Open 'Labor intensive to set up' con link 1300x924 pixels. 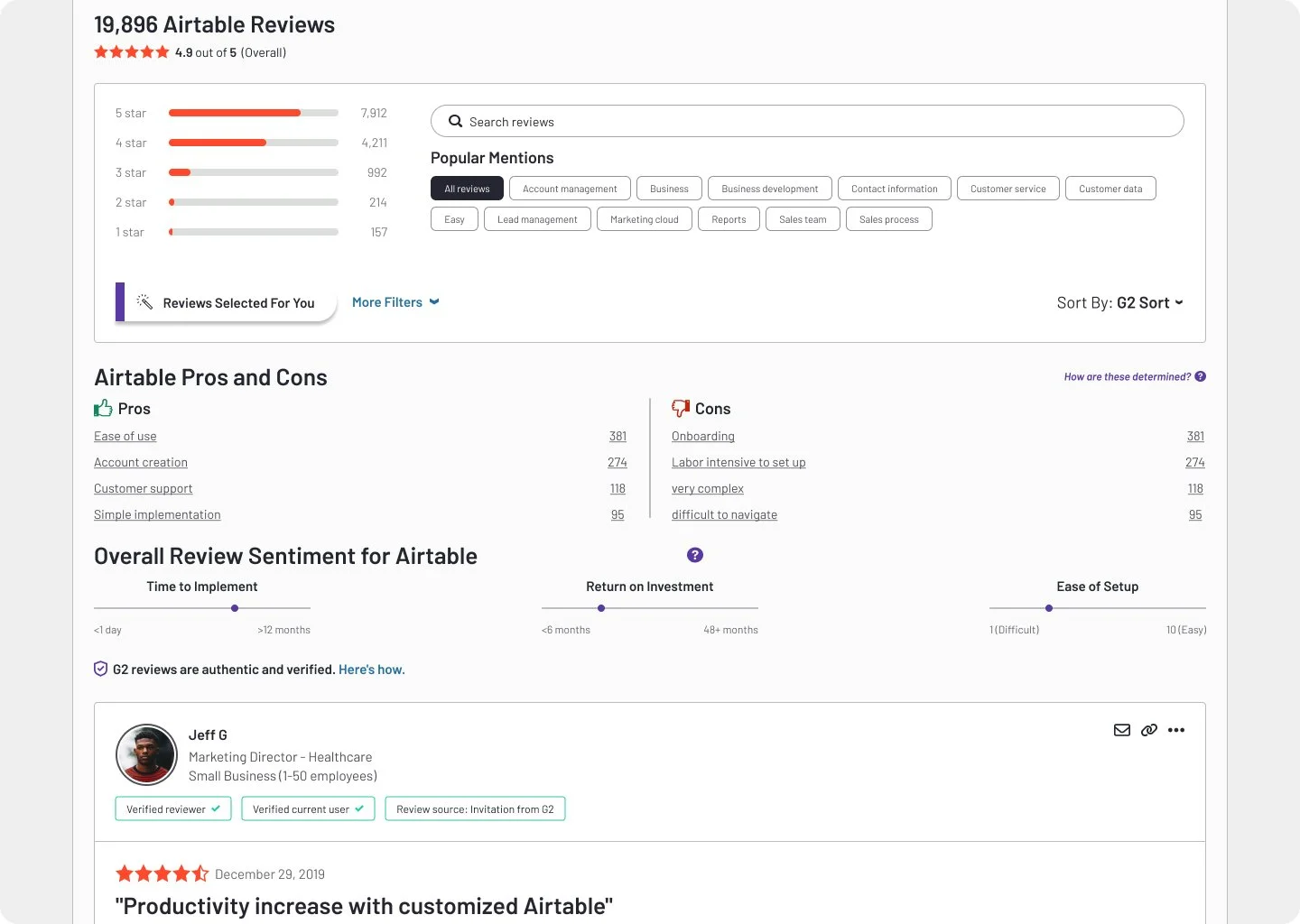tap(738, 462)
